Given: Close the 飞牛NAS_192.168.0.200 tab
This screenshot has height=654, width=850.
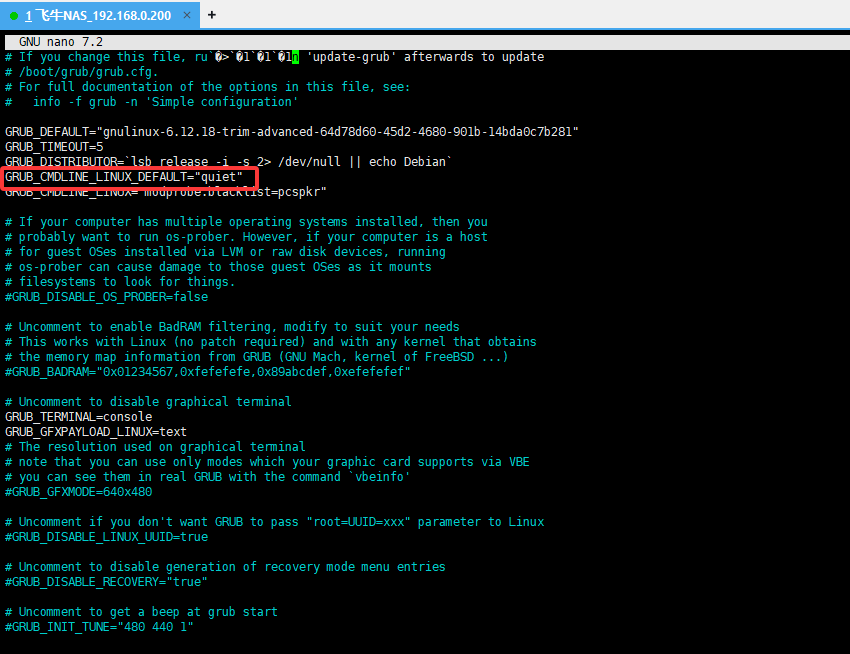Looking at the screenshot, I should coord(186,15).
